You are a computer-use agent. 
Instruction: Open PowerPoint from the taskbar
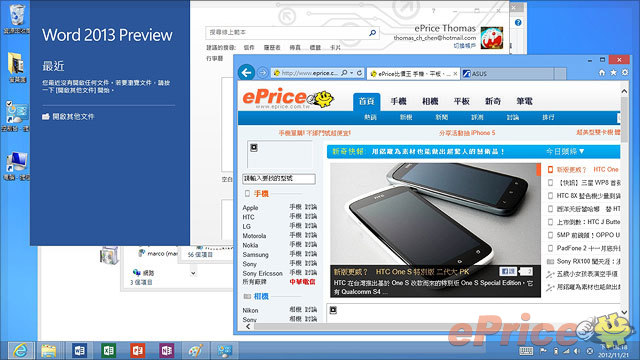pos(137,351)
